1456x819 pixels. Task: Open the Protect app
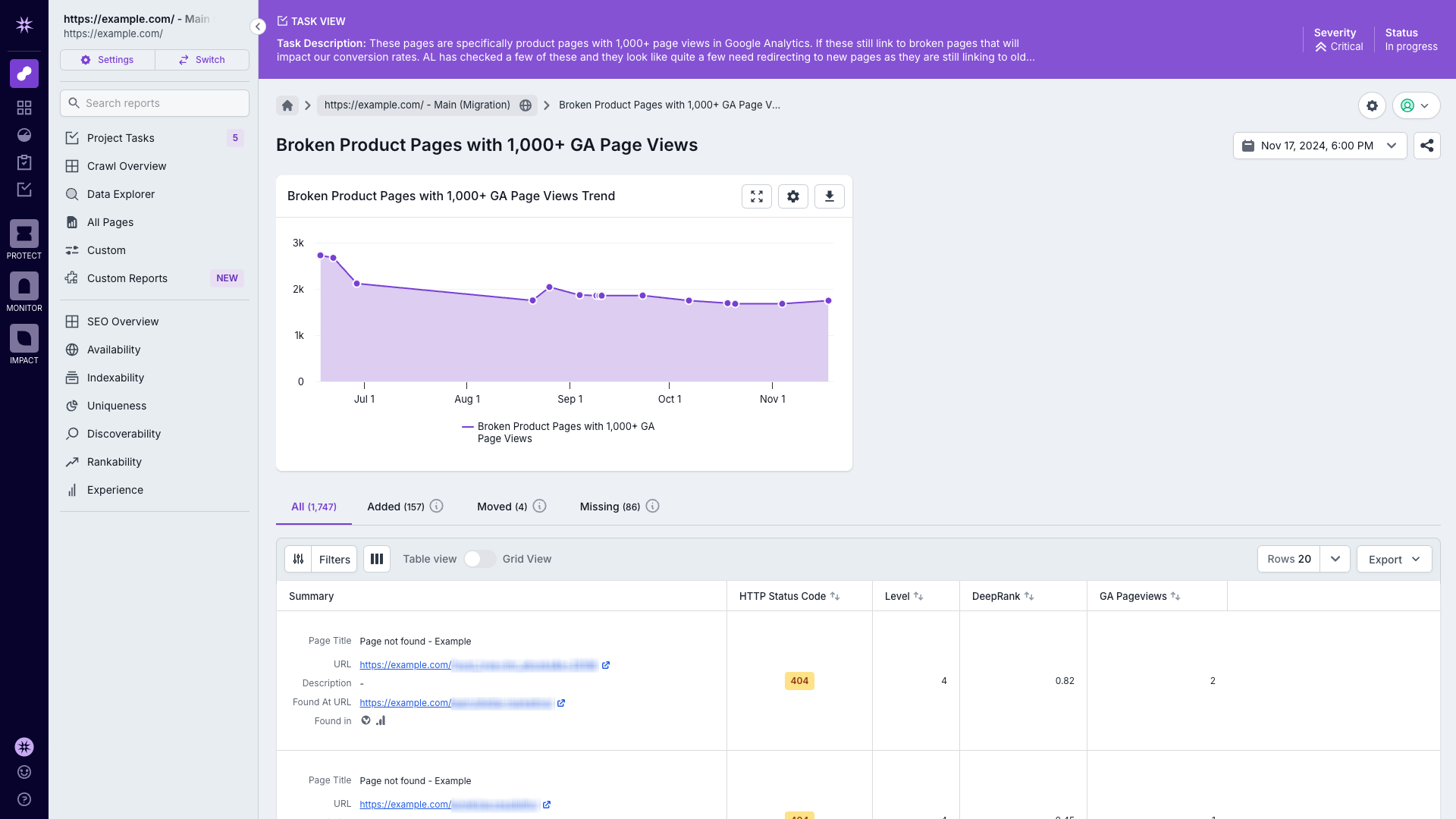(24, 240)
